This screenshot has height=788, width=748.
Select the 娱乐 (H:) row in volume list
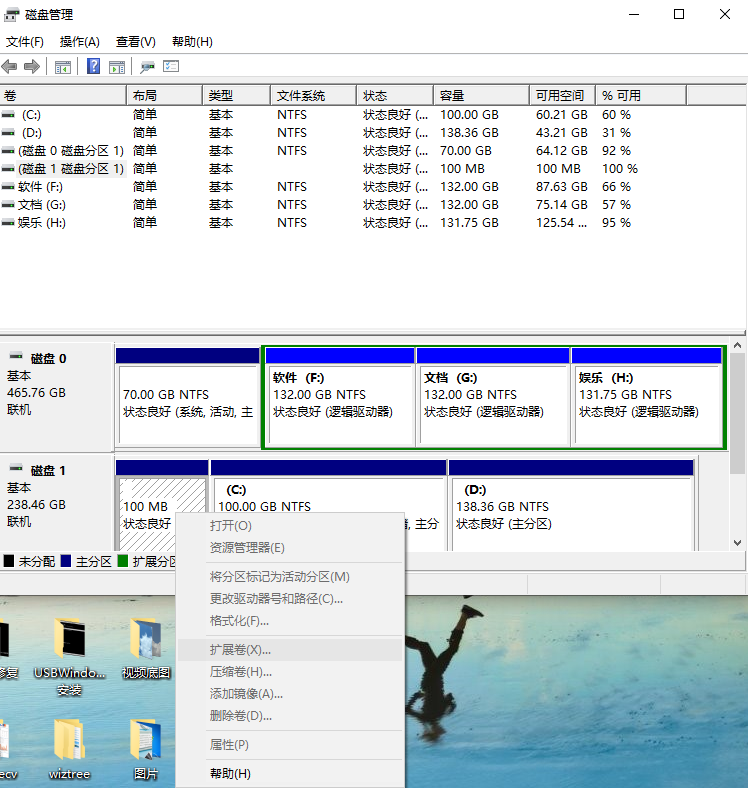(x=40, y=223)
